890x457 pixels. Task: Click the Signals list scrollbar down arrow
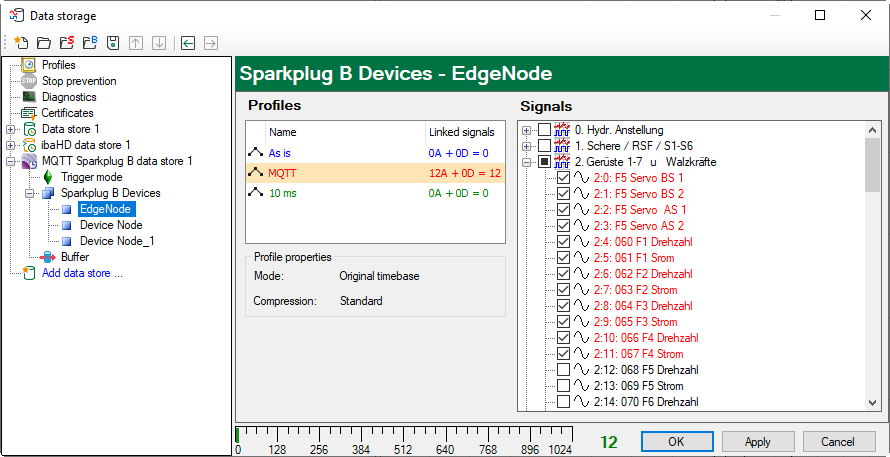(x=872, y=402)
